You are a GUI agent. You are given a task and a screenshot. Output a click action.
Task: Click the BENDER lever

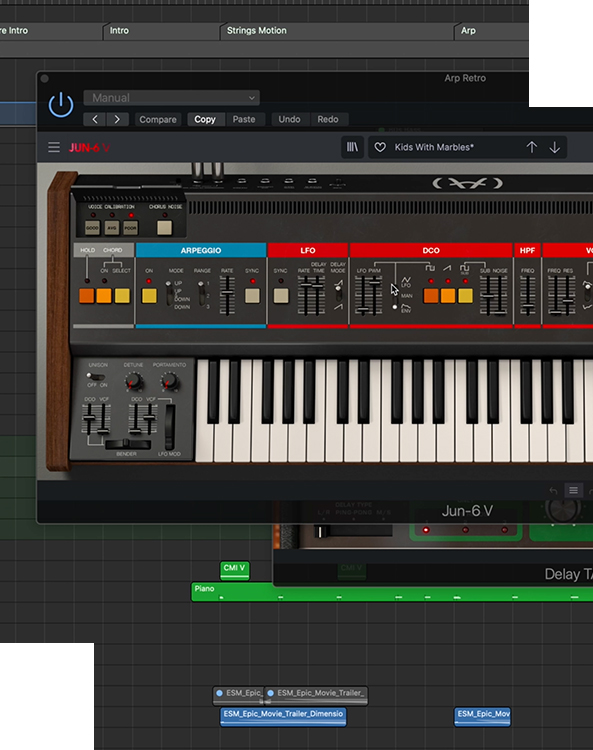point(128,444)
